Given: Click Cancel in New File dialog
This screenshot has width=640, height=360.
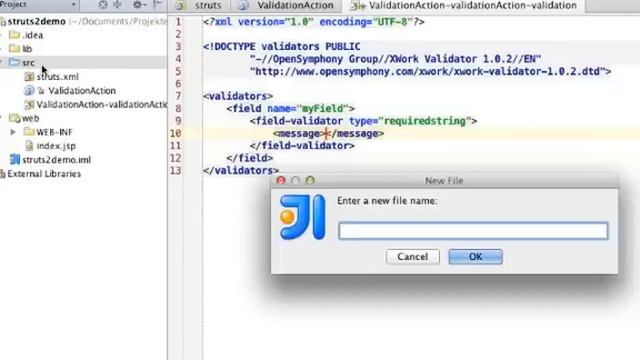Looking at the screenshot, I should tap(413, 257).
